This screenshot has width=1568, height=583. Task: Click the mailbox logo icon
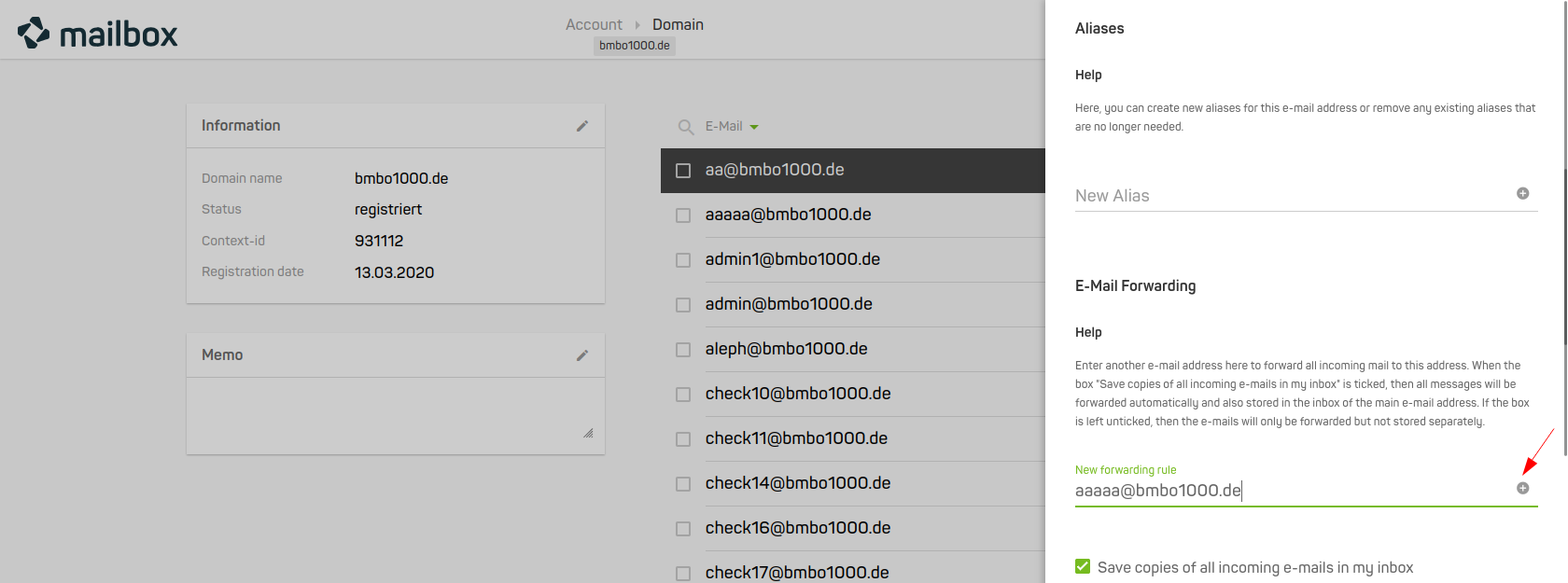(x=34, y=33)
